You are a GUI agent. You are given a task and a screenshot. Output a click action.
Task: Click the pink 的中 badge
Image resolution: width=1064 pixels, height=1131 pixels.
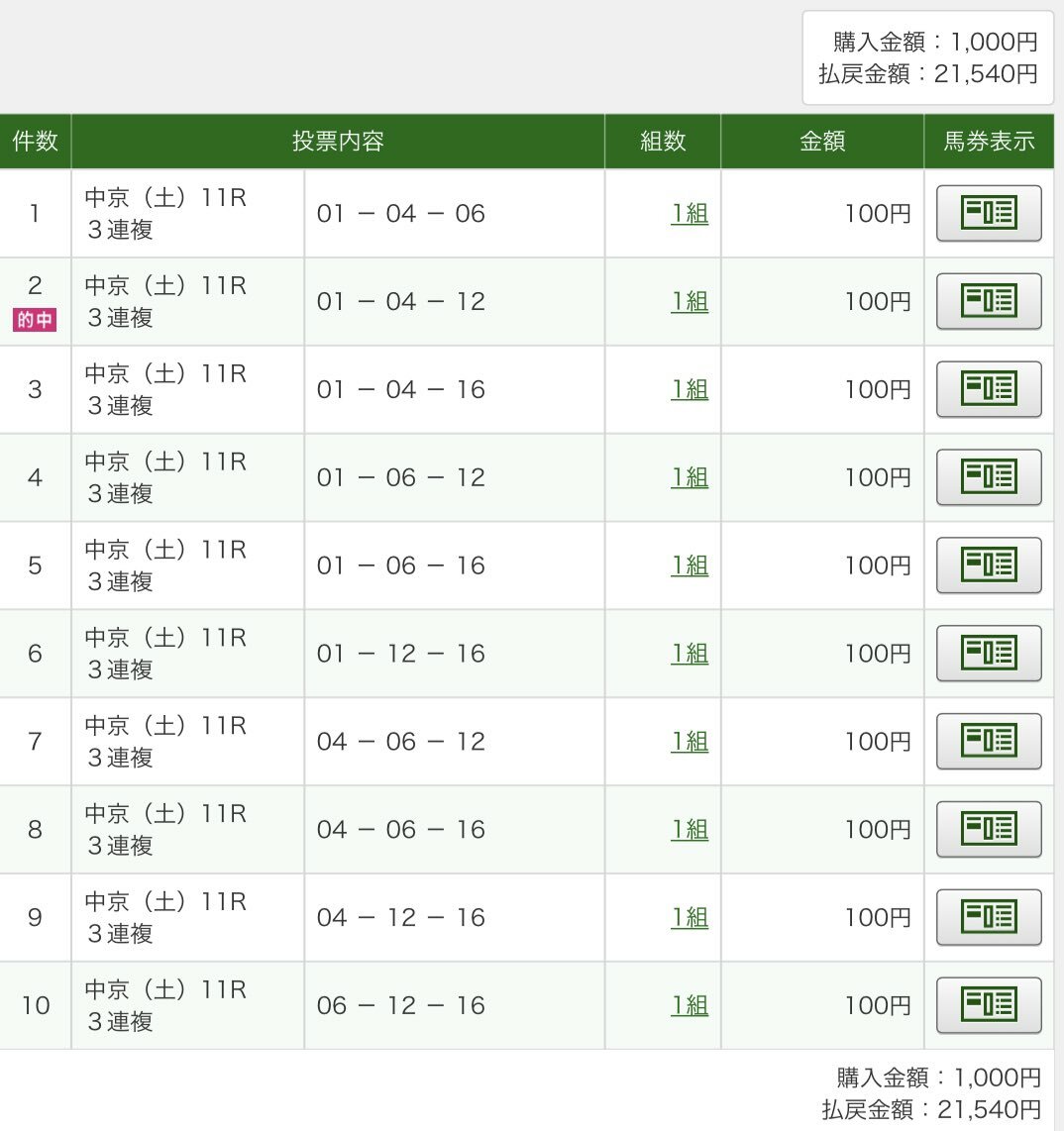35,320
